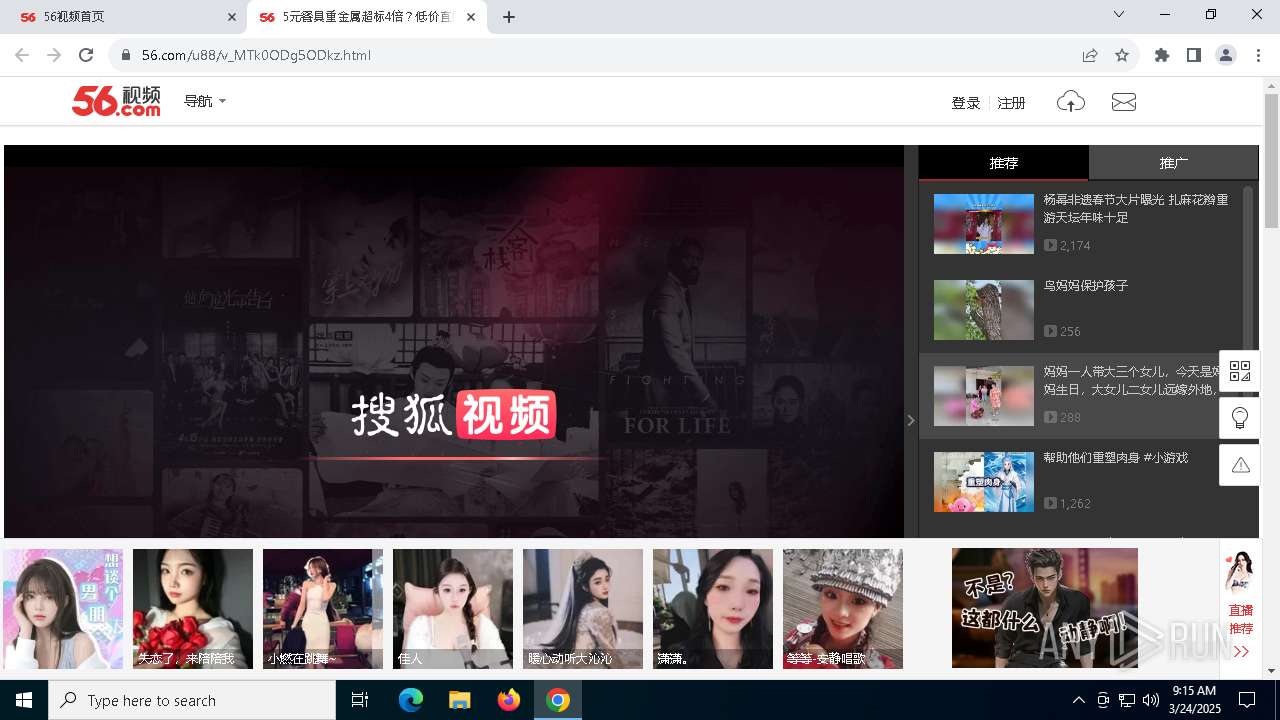Click the 鸟妈妈保护孩子 video title
This screenshot has width=1280, height=720.
click(x=1086, y=285)
